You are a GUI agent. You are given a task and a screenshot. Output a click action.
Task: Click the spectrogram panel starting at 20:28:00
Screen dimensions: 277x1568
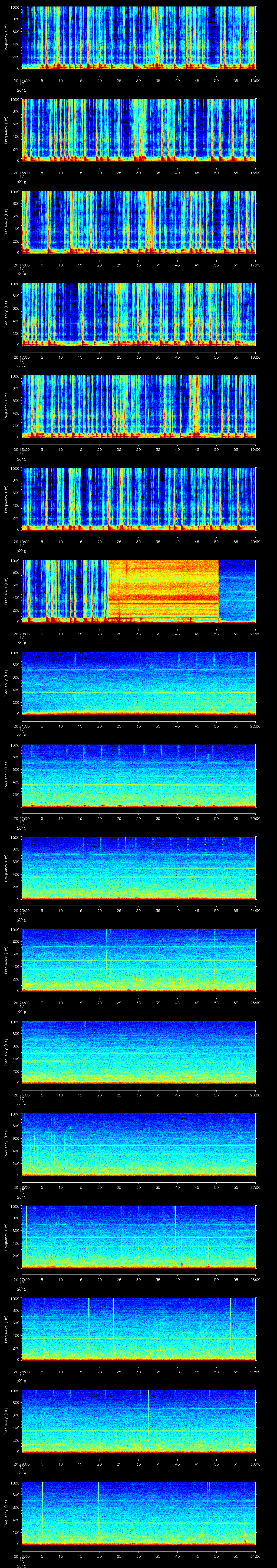click(139, 1329)
